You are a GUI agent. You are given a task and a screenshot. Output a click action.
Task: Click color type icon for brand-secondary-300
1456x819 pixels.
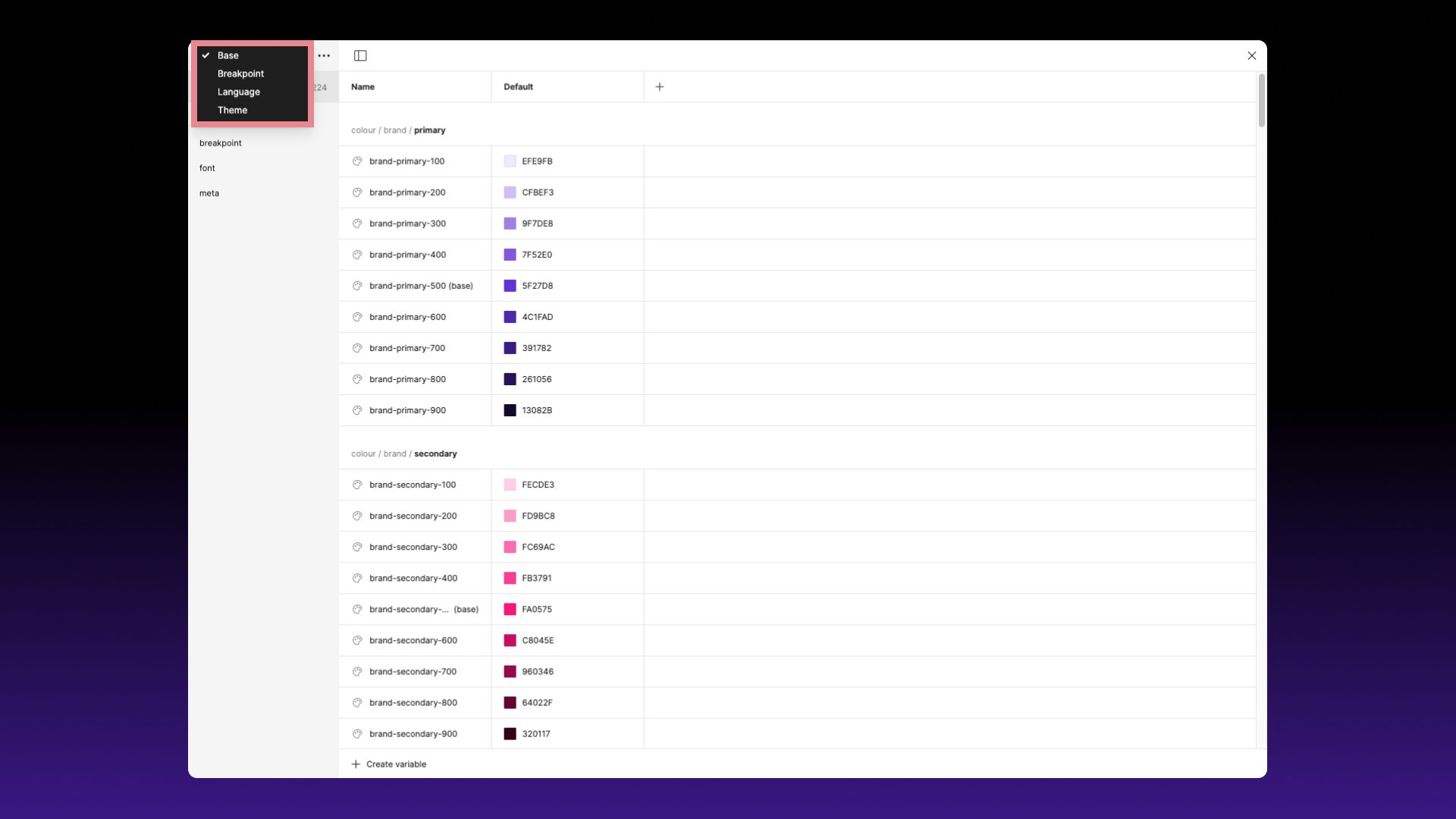click(356, 547)
